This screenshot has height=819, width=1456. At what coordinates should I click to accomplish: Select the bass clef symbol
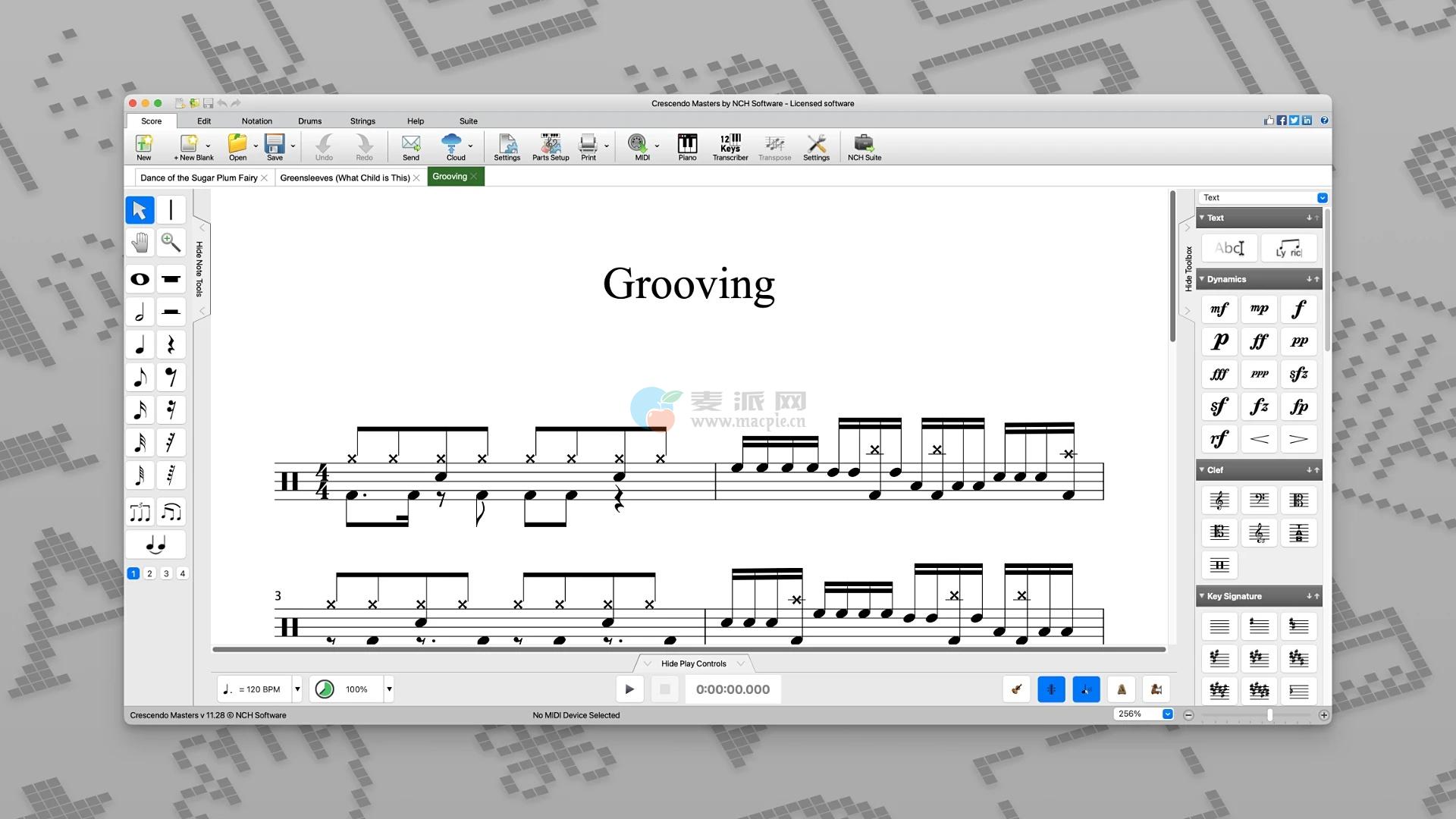point(1259,500)
